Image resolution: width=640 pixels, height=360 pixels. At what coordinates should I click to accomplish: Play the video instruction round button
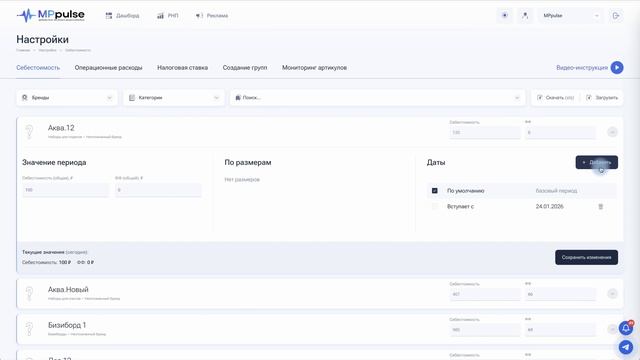[617, 67]
